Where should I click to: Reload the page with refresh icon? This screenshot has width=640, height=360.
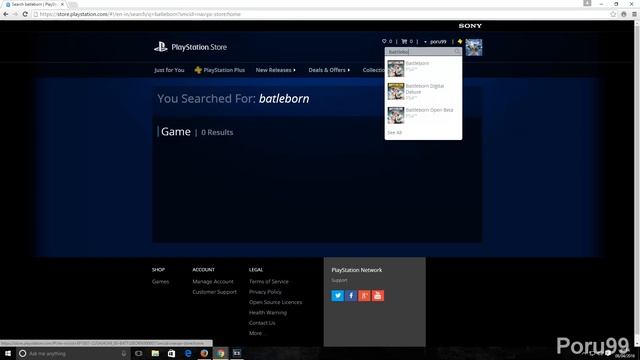tap(25, 14)
